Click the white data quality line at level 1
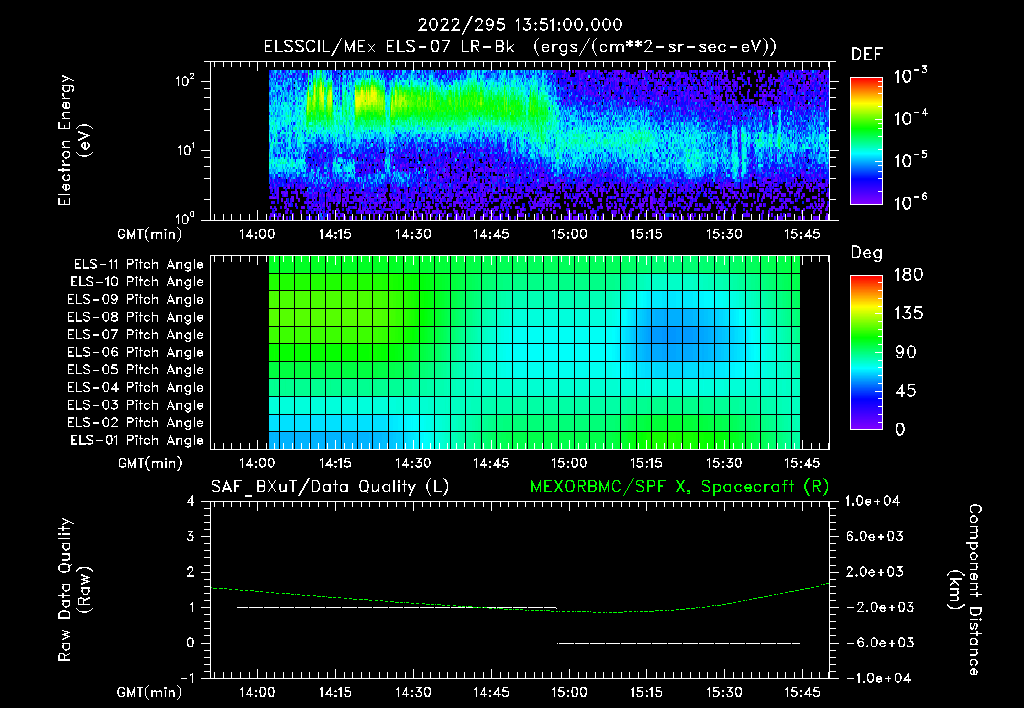 pos(396,607)
